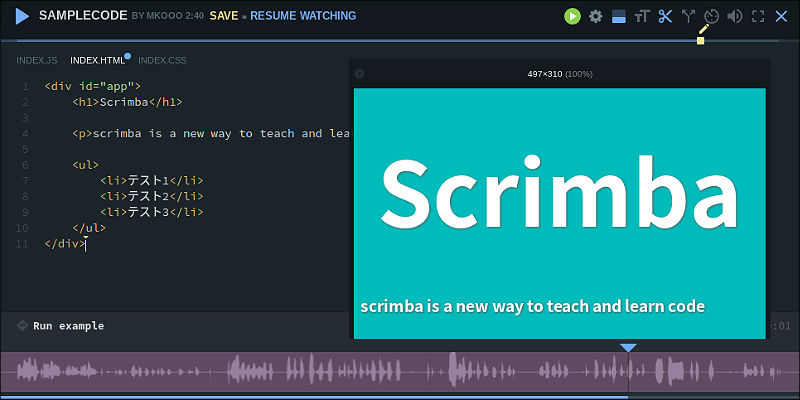Click the テスト1 list item line
This screenshot has width=800, height=400.
152,181
